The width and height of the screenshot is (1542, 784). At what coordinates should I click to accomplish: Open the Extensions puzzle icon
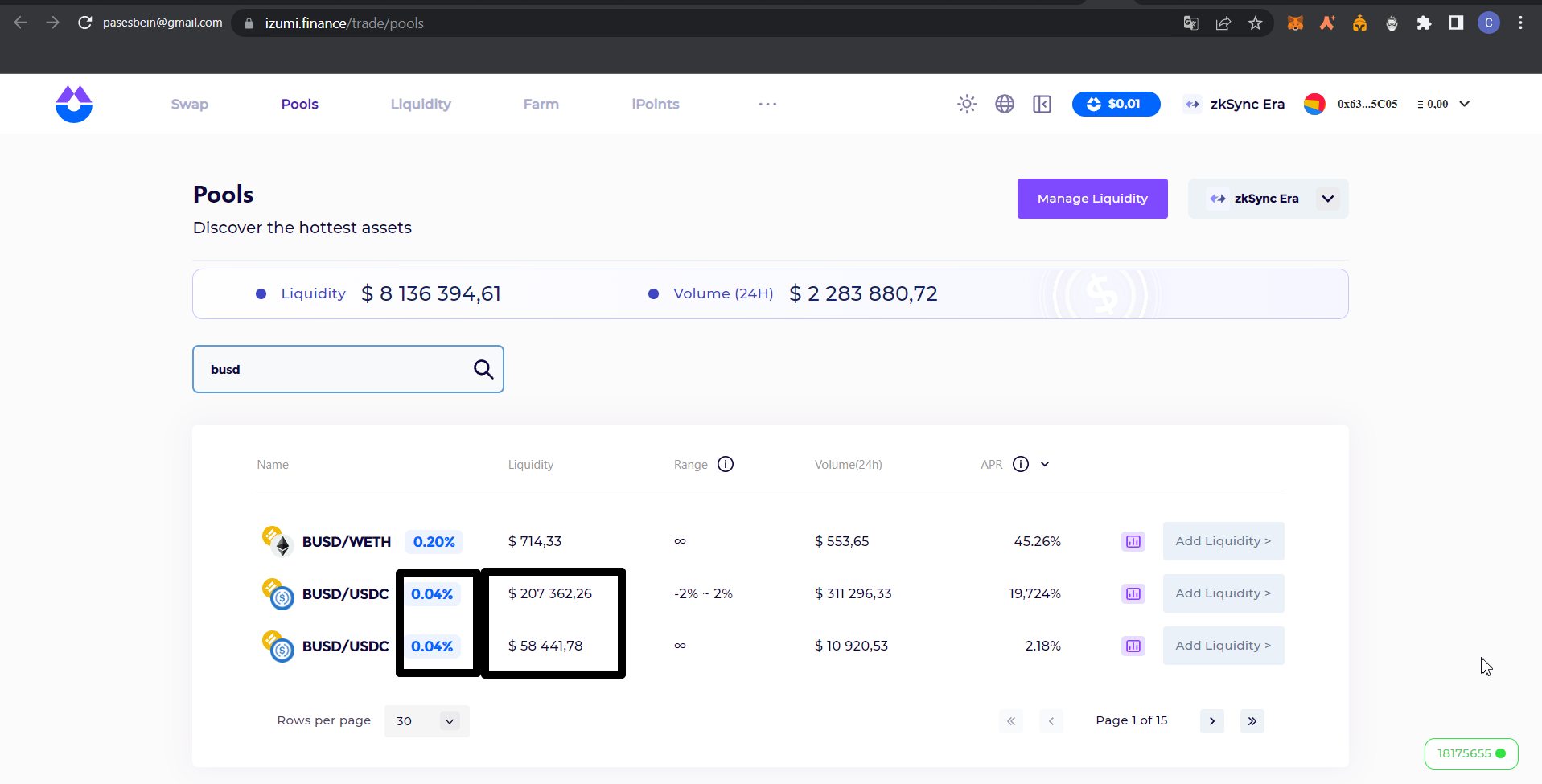(1424, 23)
